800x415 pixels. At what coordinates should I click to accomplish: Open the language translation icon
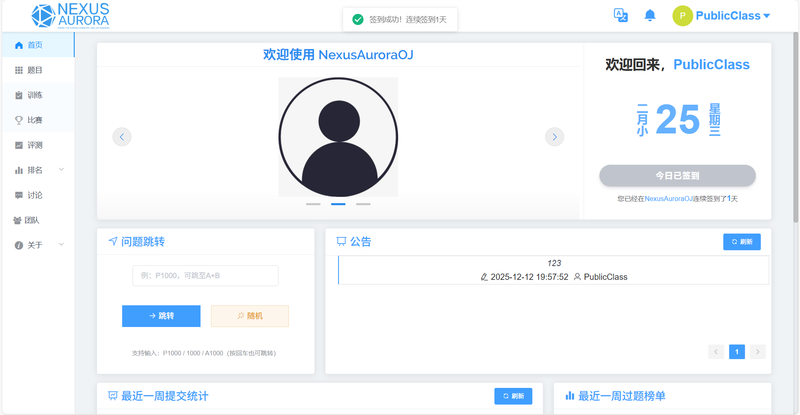click(620, 15)
